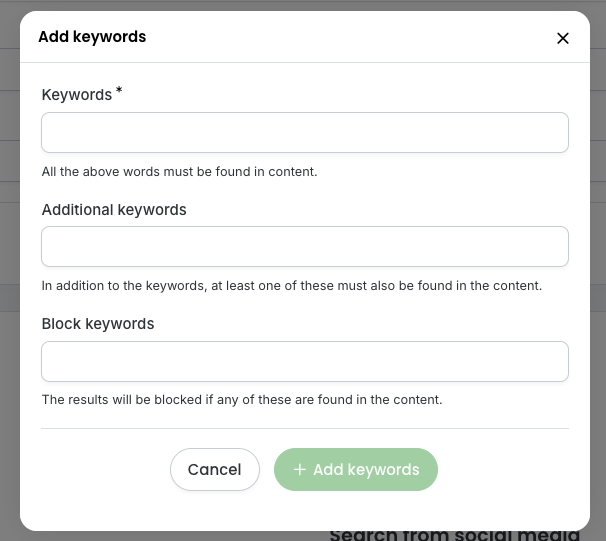Click the separator line below the dialog title
Viewport: 606px width, 541px height.
tap(304, 63)
